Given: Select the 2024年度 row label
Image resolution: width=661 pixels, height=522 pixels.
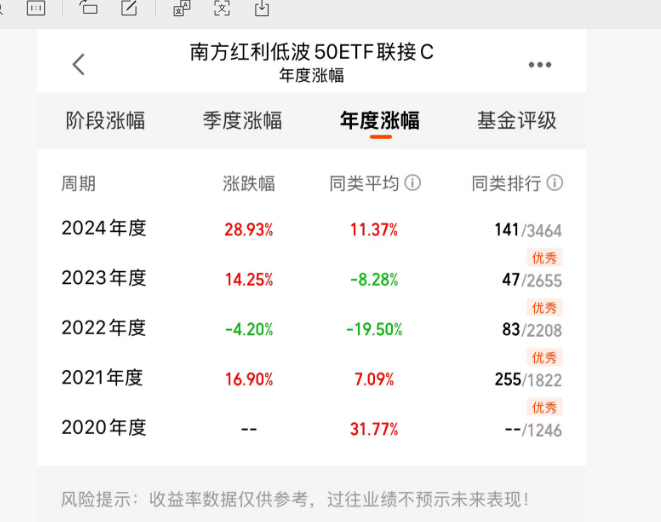Looking at the screenshot, I should 104,228.
